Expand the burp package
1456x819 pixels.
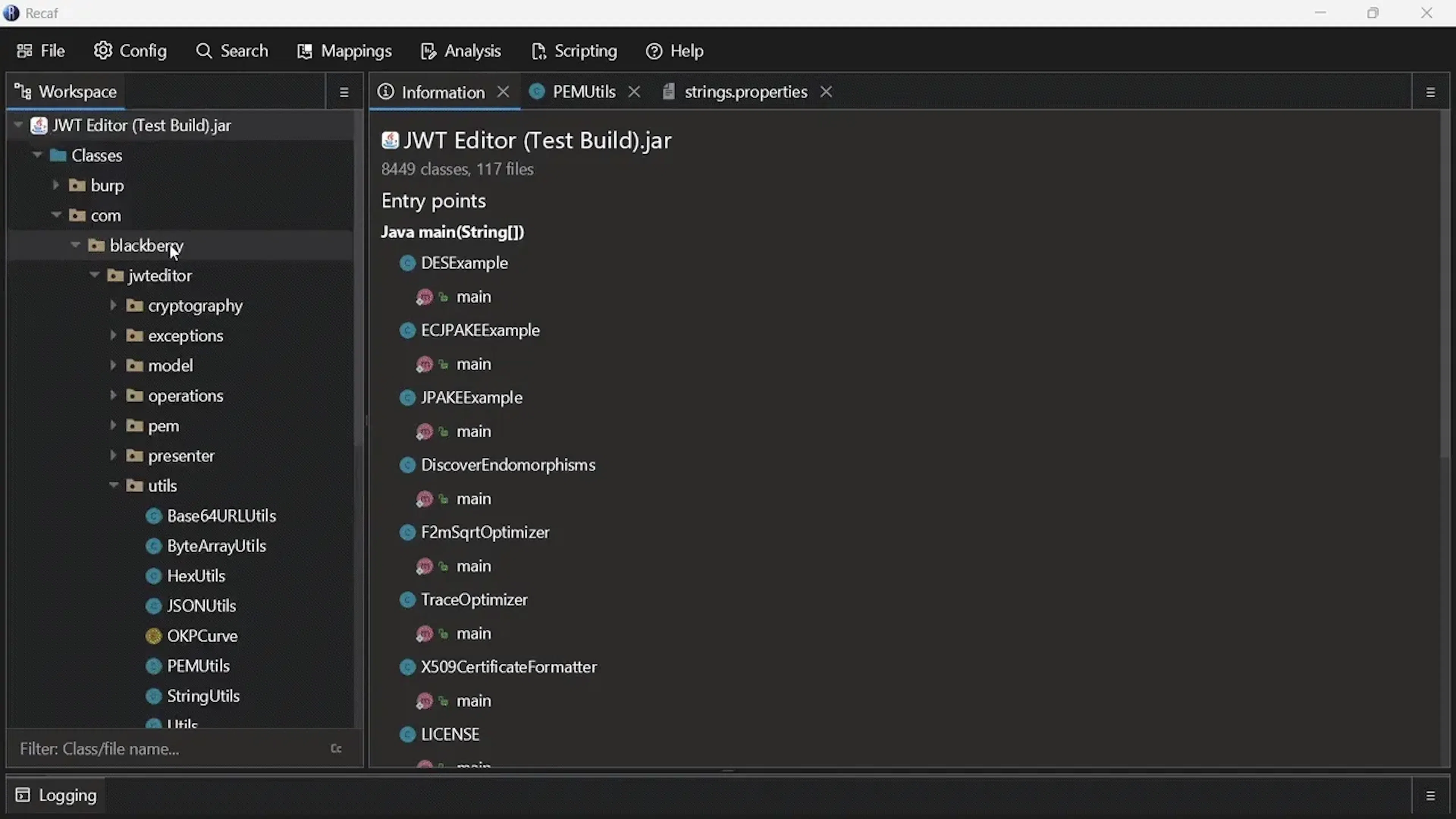(56, 185)
